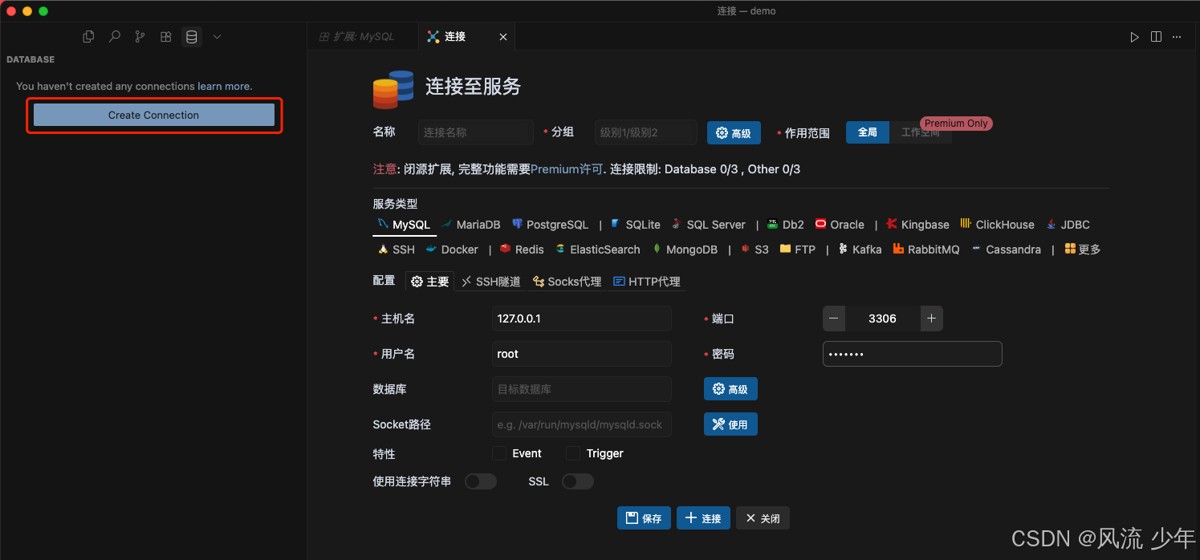Open the learn more link

click(224, 86)
